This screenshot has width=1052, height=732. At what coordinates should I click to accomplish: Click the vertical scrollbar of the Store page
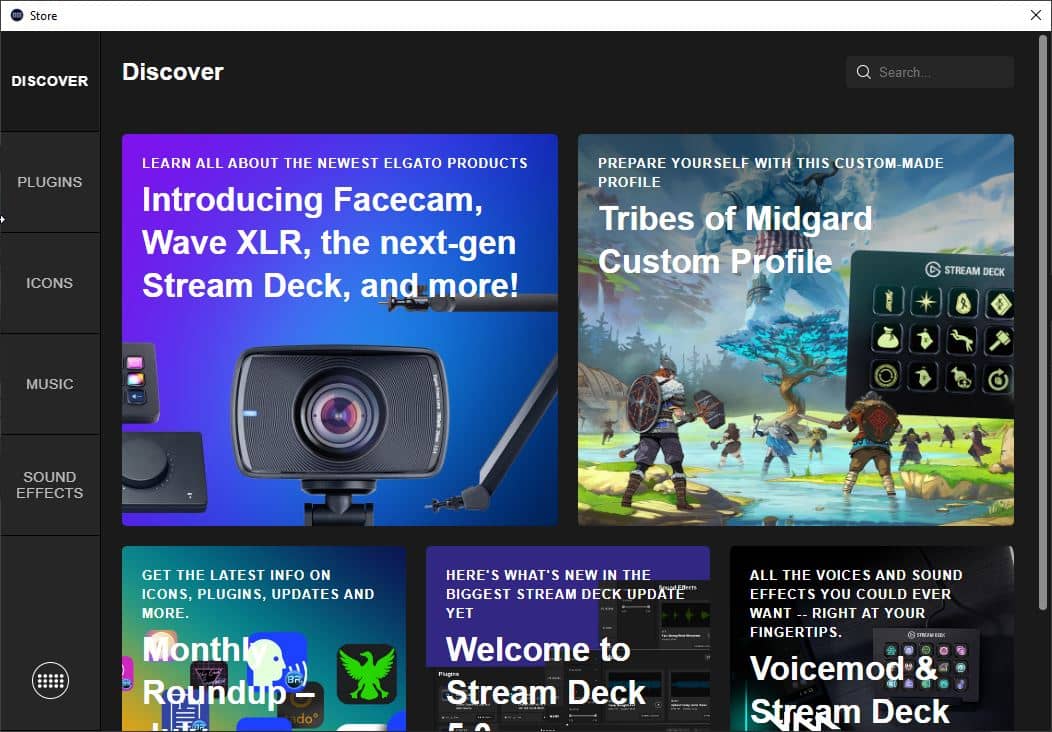(x=1043, y=322)
